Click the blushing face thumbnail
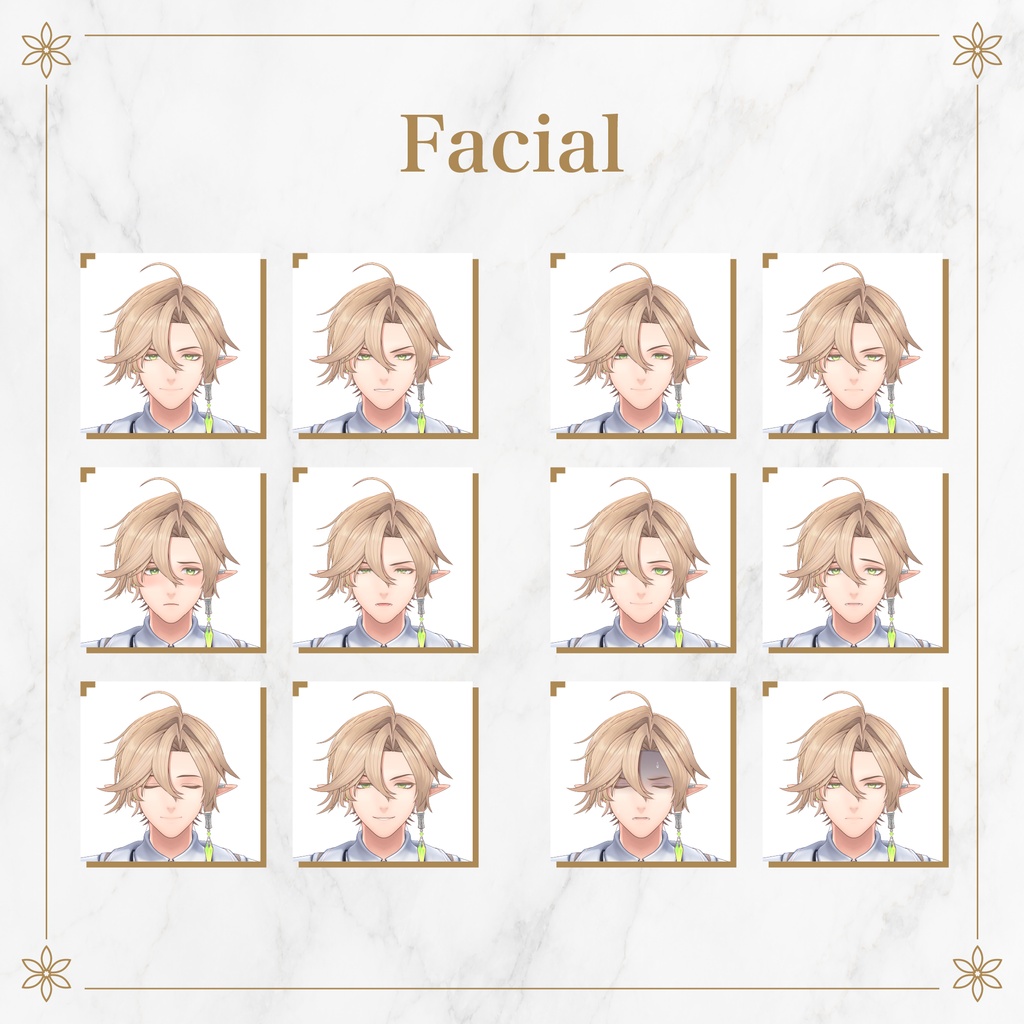The width and height of the screenshot is (1024, 1024). pos(173,560)
